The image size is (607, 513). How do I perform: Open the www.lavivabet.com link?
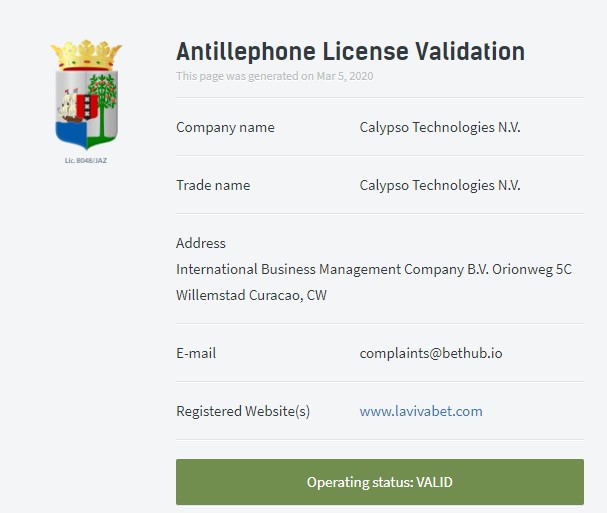pos(421,411)
